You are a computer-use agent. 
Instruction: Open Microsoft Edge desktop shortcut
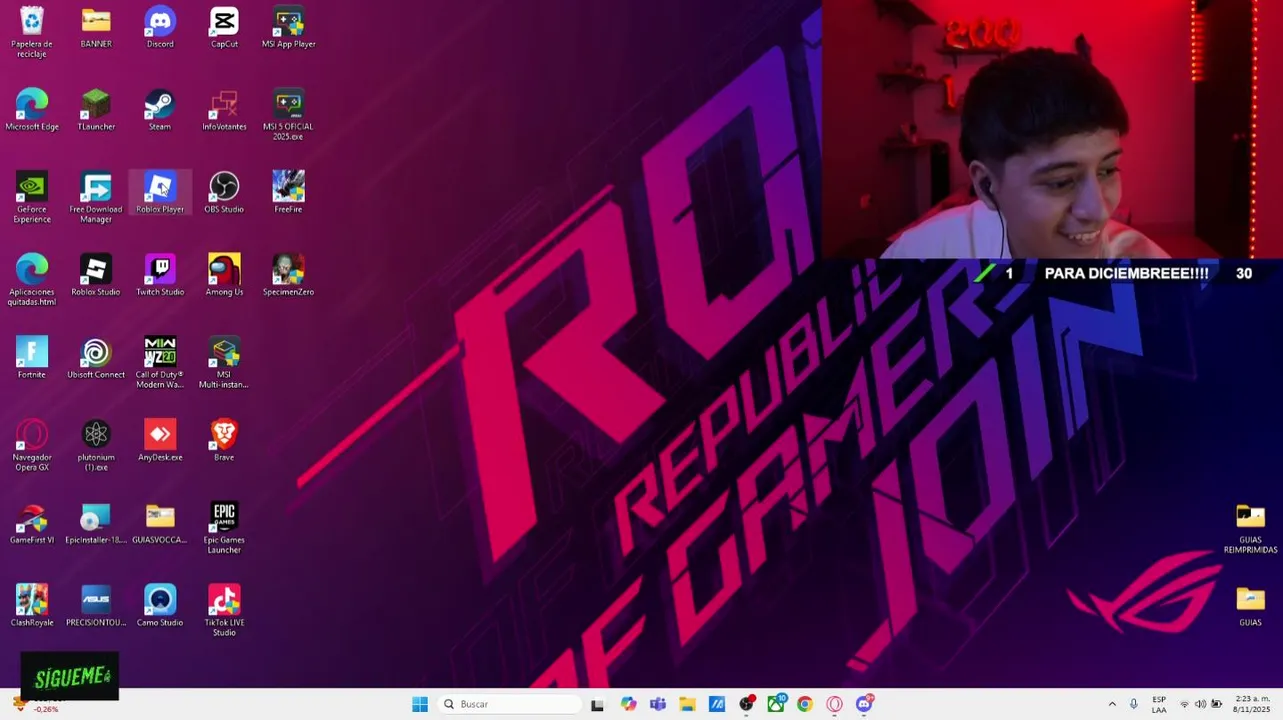32,110
